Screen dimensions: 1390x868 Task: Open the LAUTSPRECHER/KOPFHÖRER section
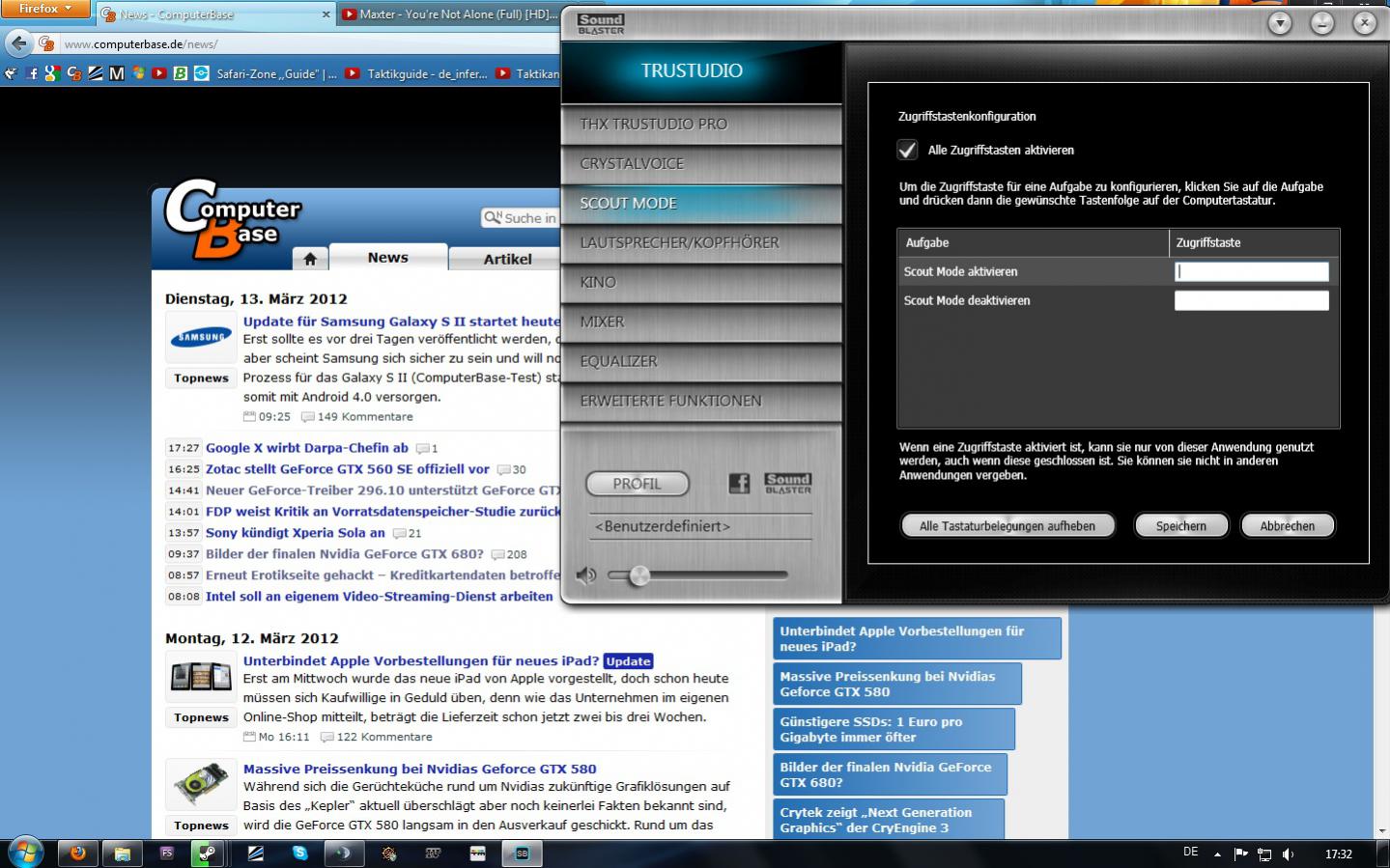click(701, 243)
